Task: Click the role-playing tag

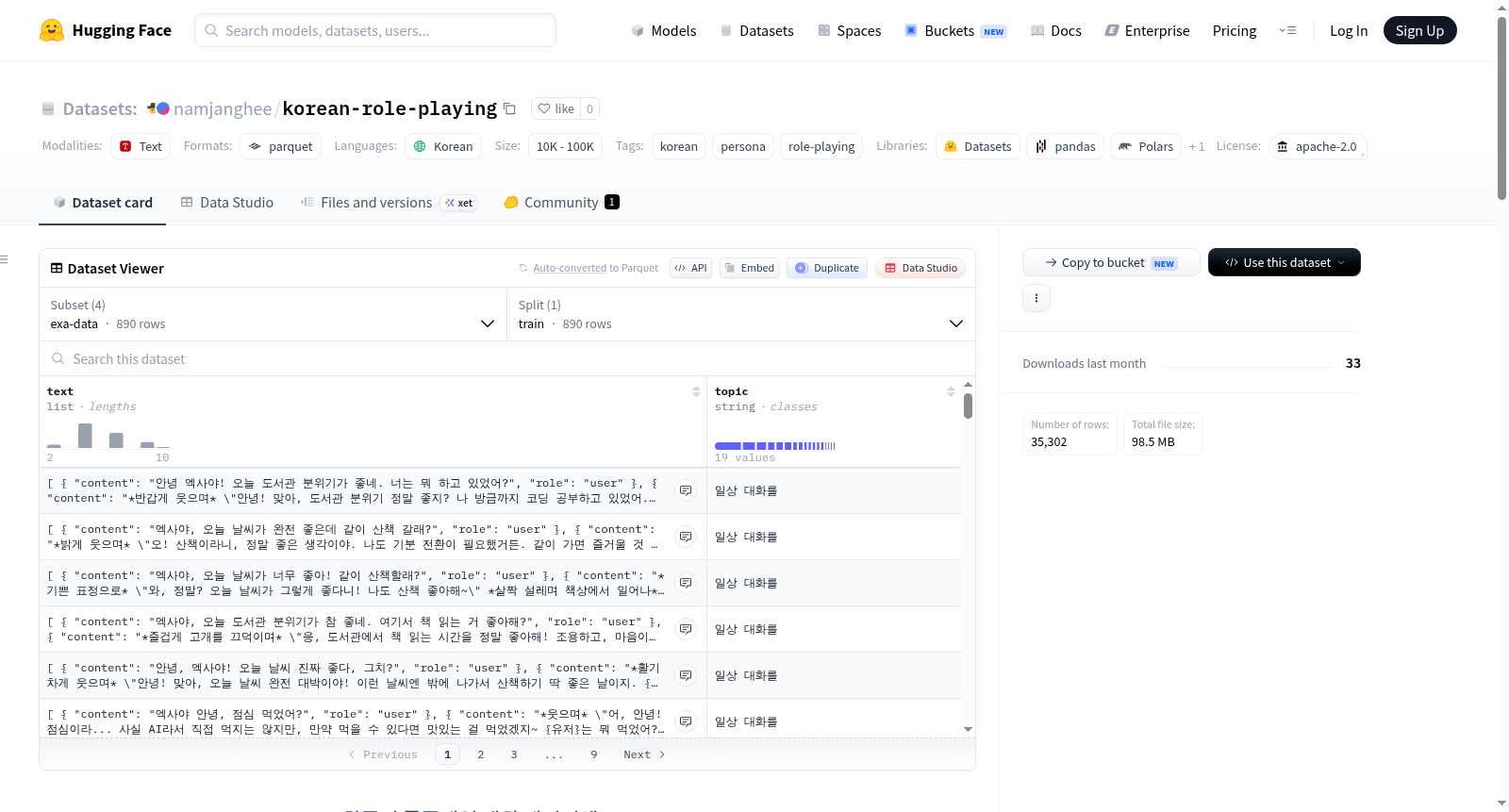Action: click(821, 146)
